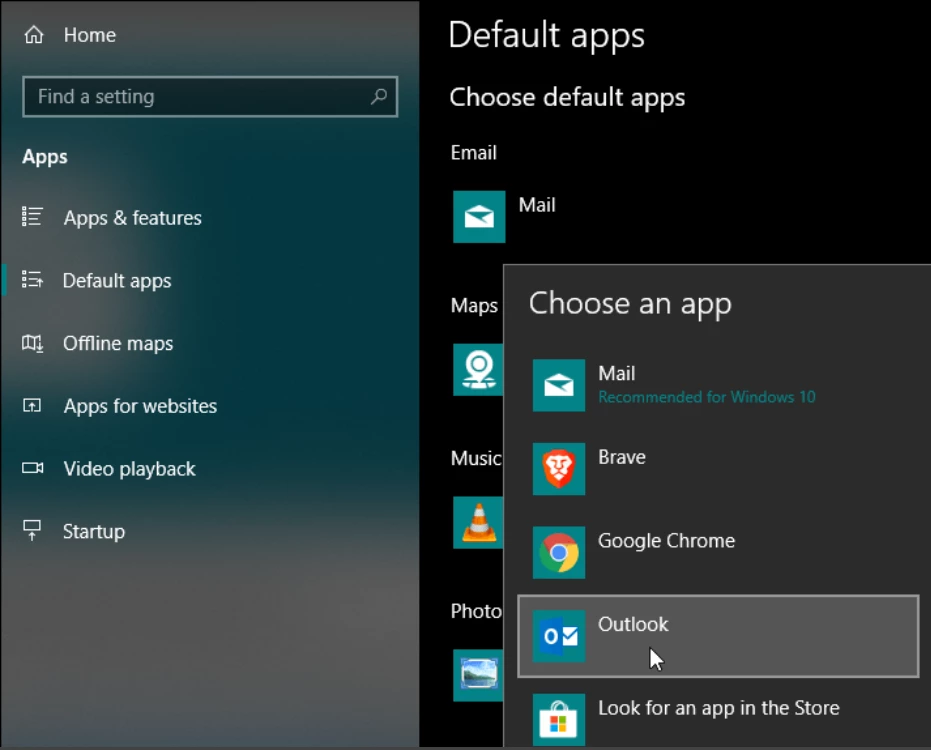Choose Mail in the Choose an app list
This screenshot has width=931, height=750.
click(718, 385)
